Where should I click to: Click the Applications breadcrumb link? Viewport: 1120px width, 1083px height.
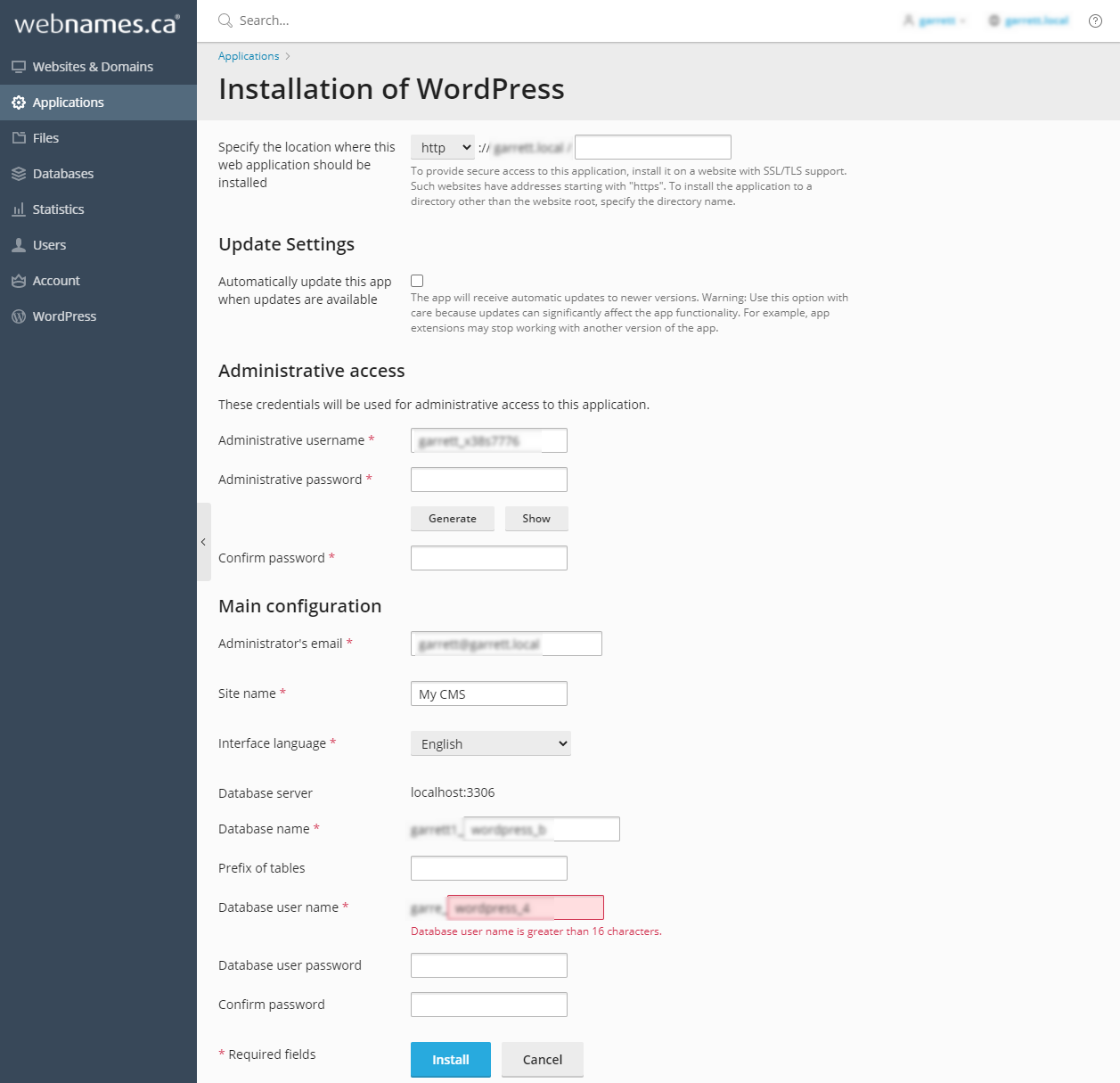tap(249, 56)
